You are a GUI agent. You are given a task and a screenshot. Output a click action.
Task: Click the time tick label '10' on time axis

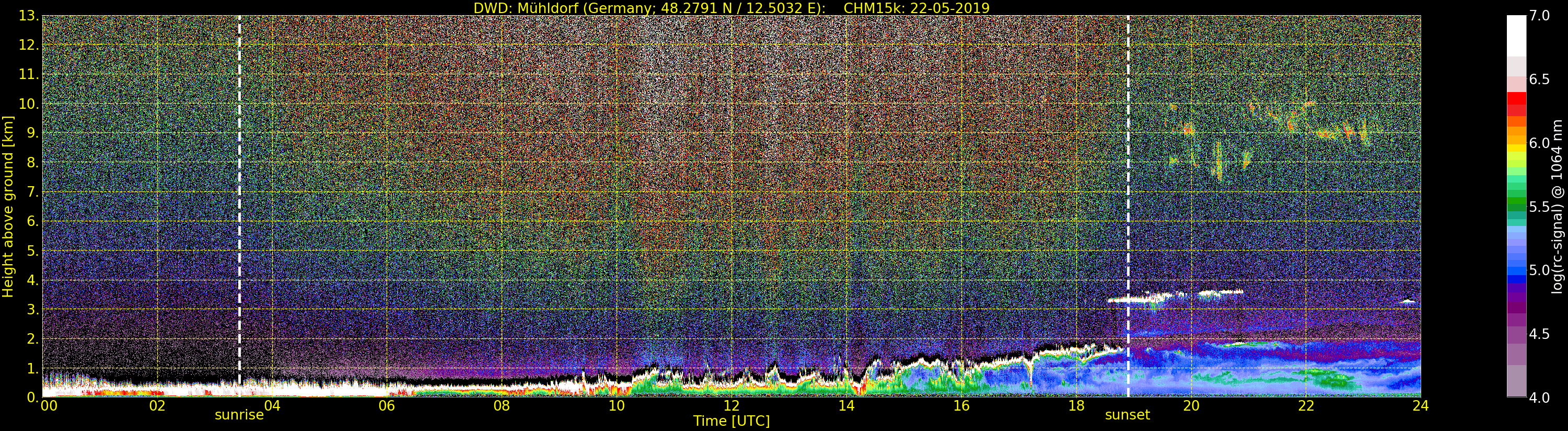click(617, 406)
